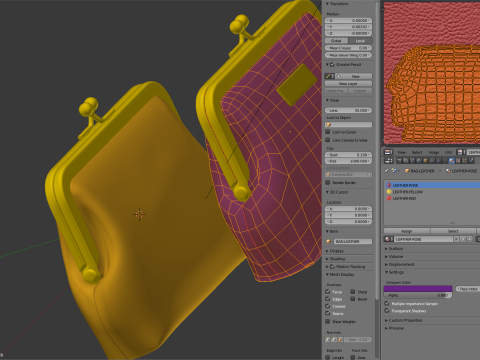Enable face normals display icon

click(x=340, y=339)
